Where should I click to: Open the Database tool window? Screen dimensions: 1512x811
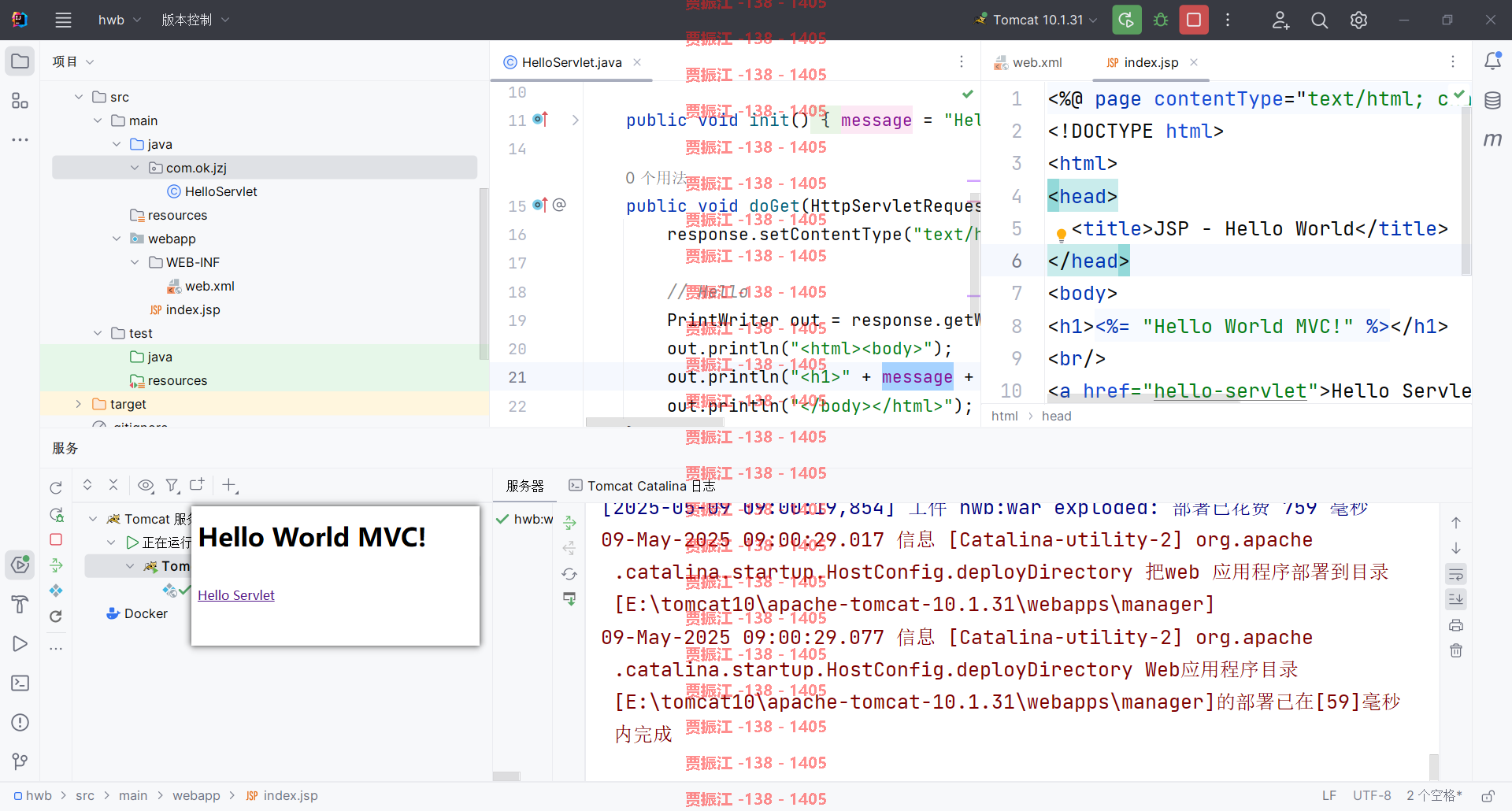click(1492, 101)
